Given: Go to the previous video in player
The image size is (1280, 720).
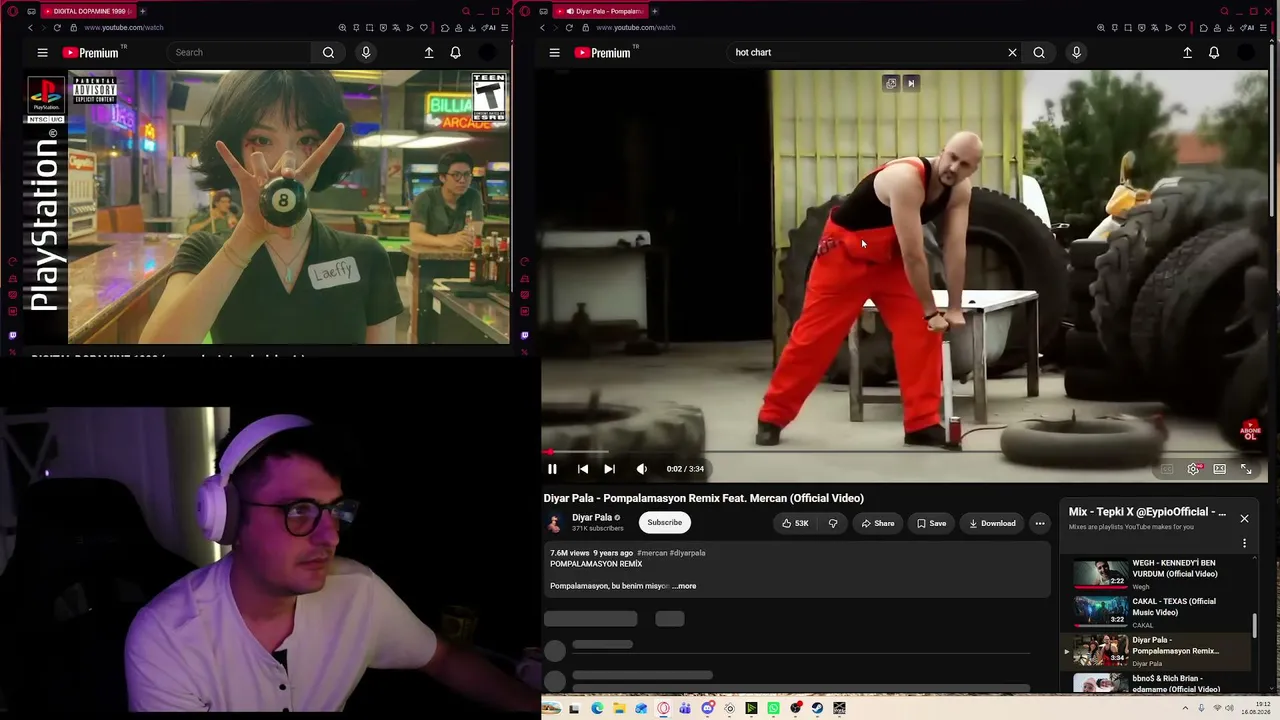Looking at the screenshot, I should (x=583, y=469).
